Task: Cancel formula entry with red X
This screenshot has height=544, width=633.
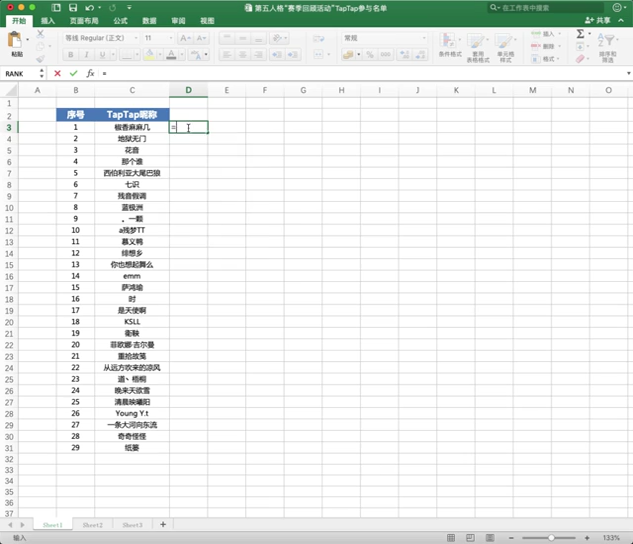Action: (57, 73)
